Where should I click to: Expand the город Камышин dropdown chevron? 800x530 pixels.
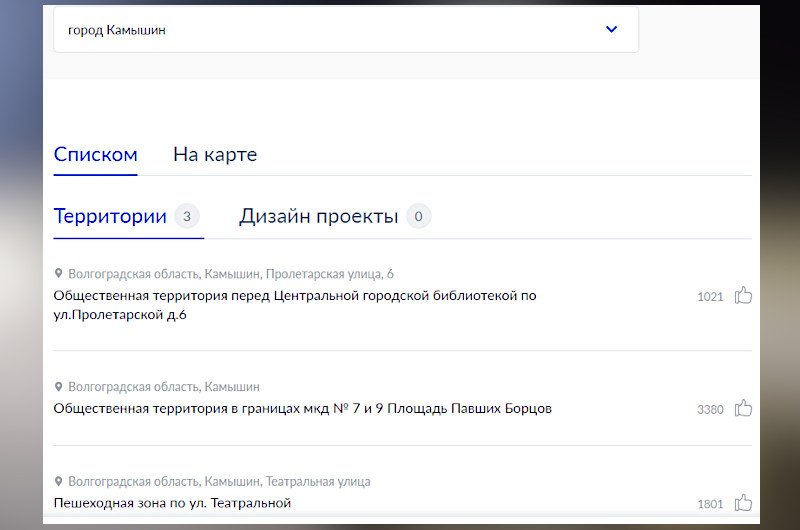[x=611, y=29]
